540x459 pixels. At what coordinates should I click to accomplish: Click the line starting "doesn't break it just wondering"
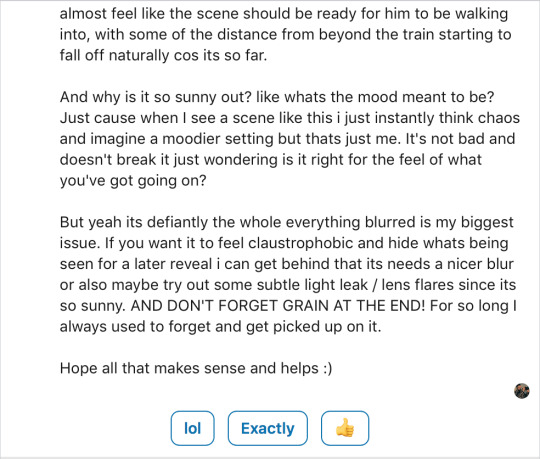tap(271, 160)
